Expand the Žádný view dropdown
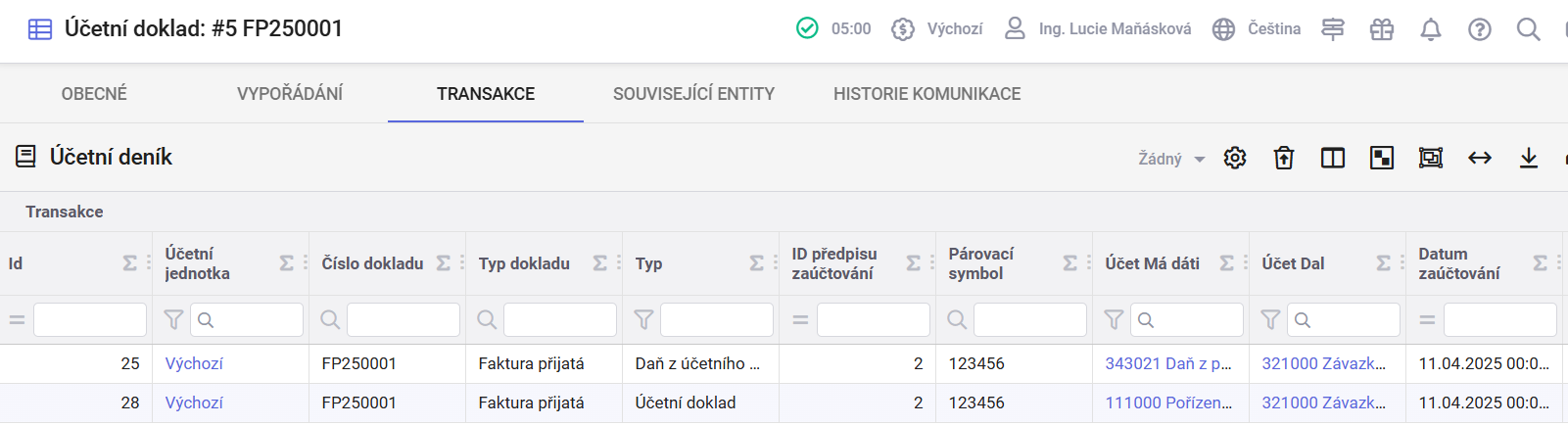This screenshot has width=1568, height=426. 1171,159
